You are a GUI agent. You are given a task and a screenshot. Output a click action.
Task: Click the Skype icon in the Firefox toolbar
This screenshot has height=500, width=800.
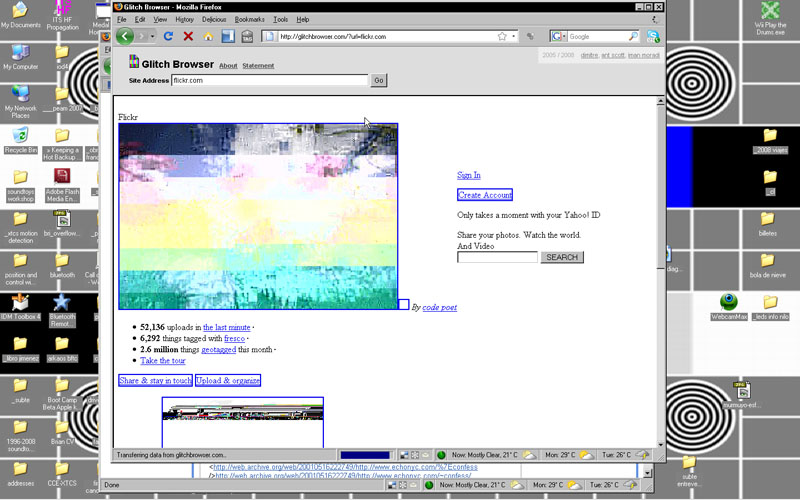653,36
